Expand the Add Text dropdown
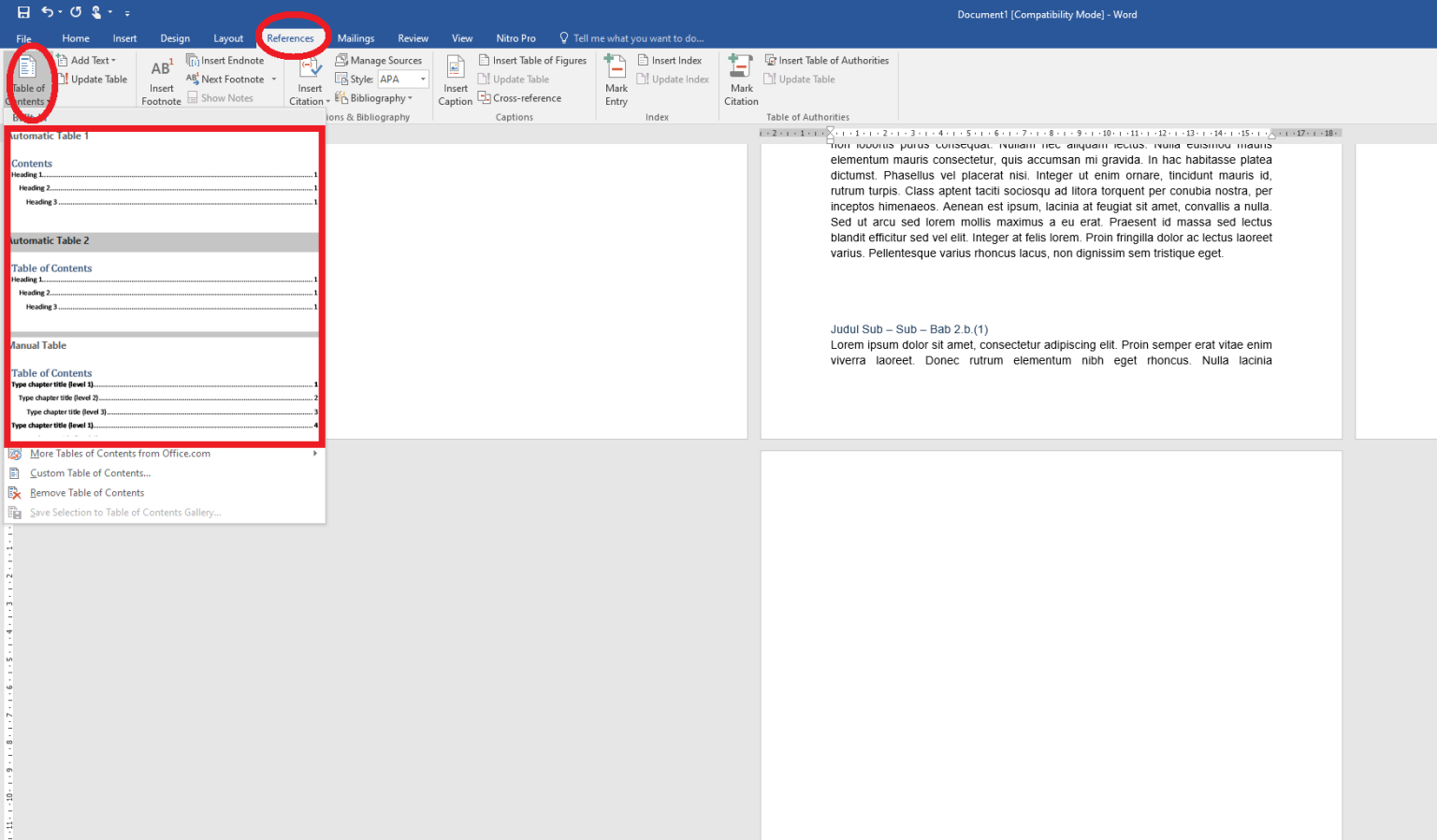Screen dimensions: 1437x840 (x=87, y=61)
